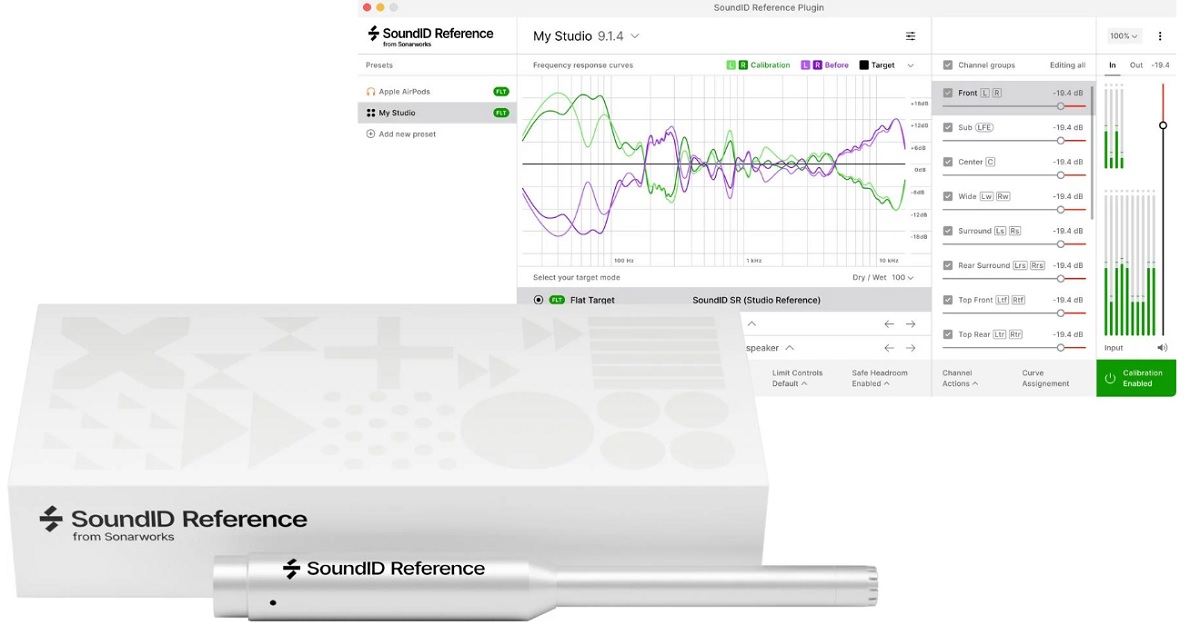Uncheck the Front channel checkbox
The height and width of the screenshot is (625, 1200).
point(948,93)
